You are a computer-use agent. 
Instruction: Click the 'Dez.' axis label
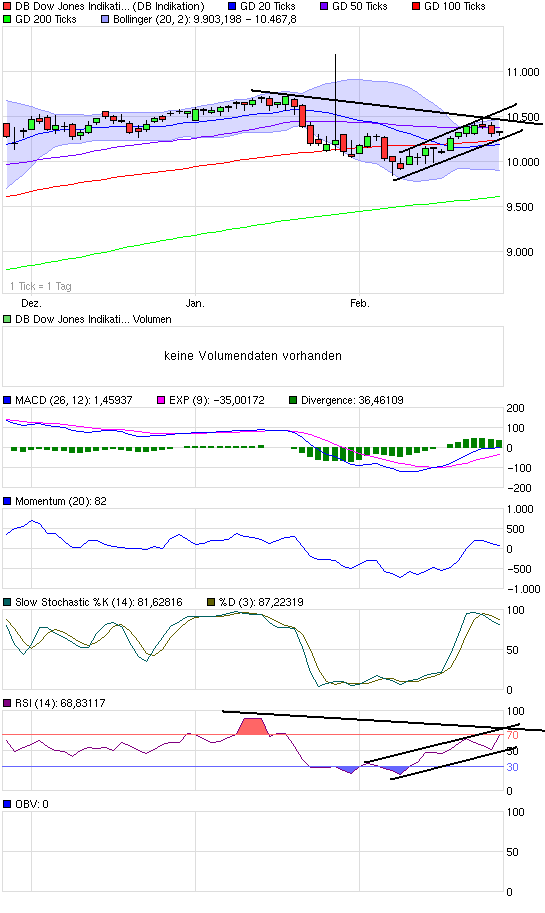(31, 303)
